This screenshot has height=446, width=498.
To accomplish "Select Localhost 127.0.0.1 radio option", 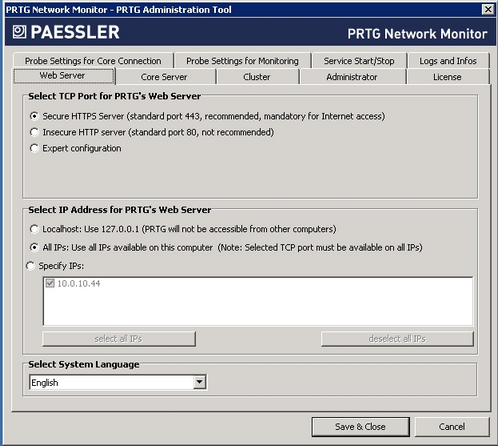I will click(34, 229).
